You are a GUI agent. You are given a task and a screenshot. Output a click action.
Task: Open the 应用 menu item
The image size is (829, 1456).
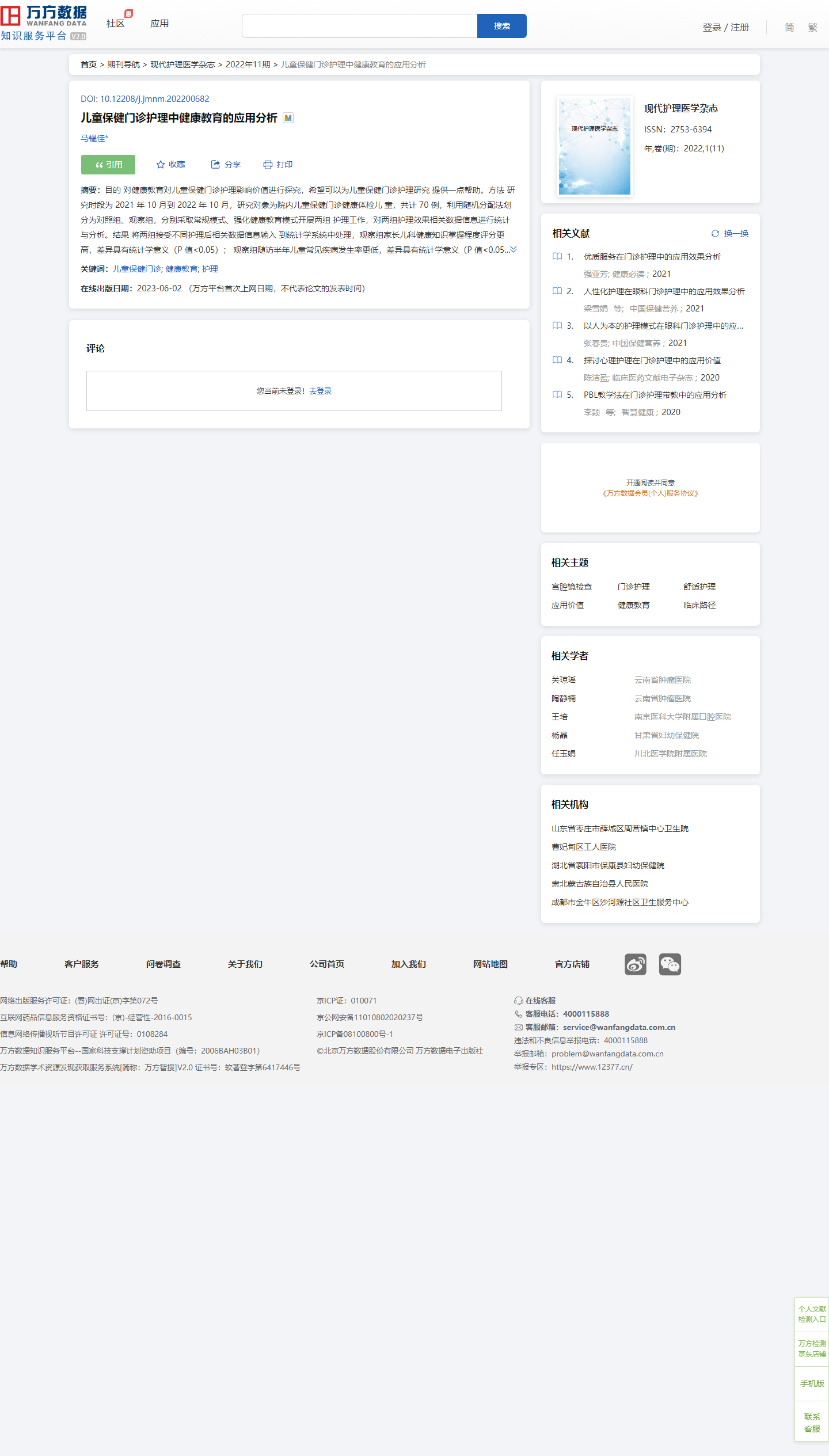click(159, 24)
